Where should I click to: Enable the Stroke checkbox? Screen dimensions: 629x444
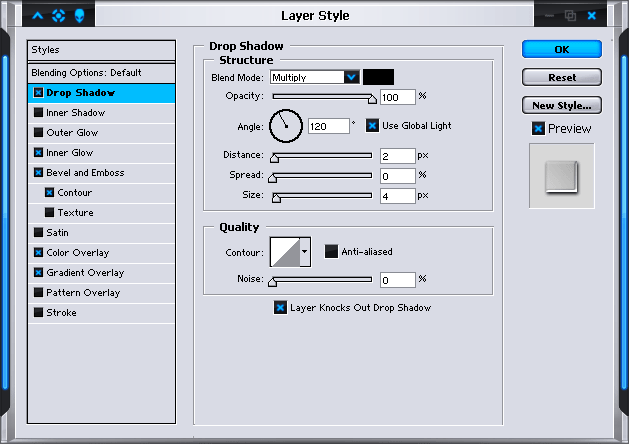(38, 312)
